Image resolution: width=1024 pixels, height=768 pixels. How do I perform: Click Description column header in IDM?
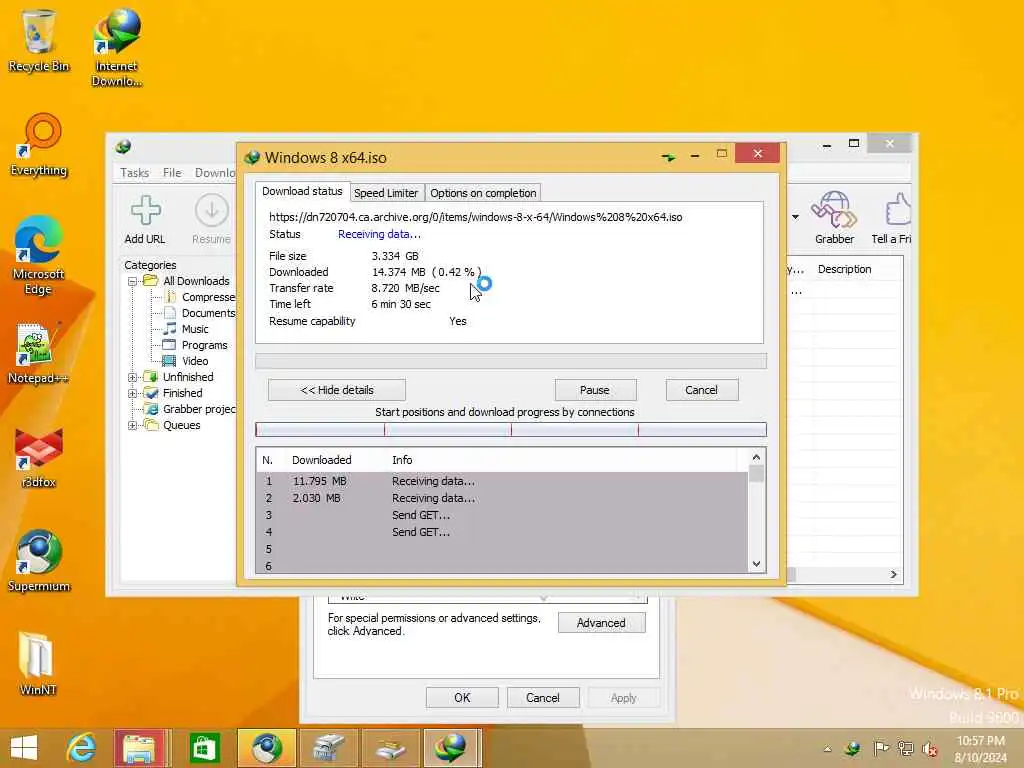point(844,269)
